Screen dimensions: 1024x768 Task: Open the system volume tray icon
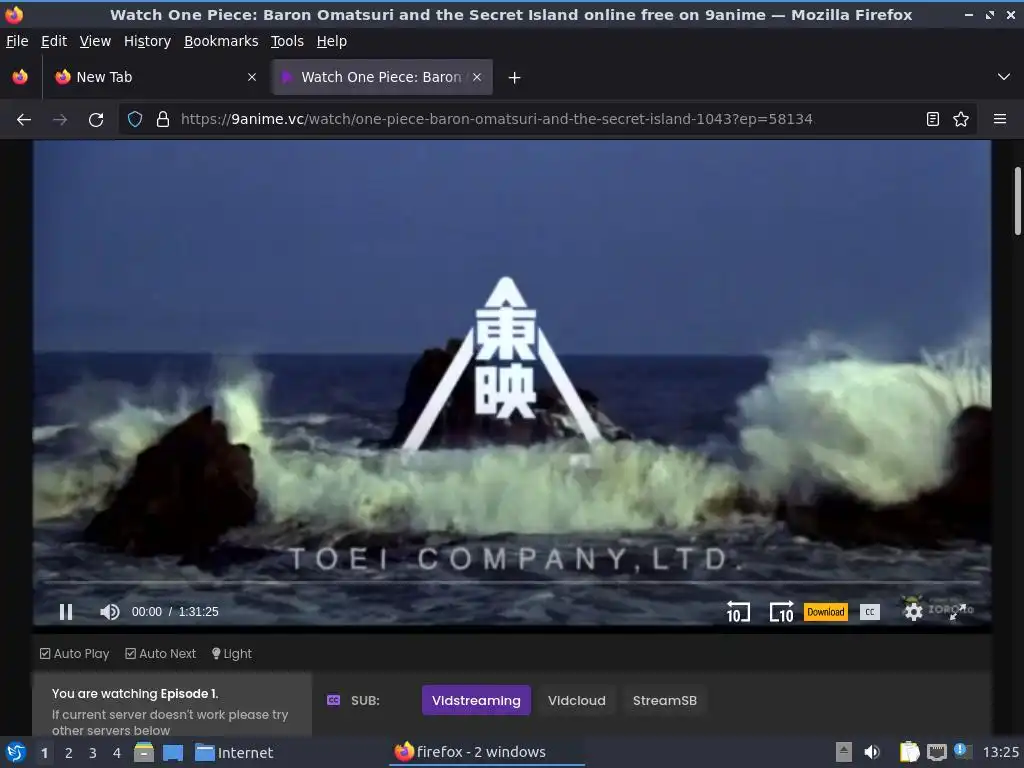tap(872, 752)
